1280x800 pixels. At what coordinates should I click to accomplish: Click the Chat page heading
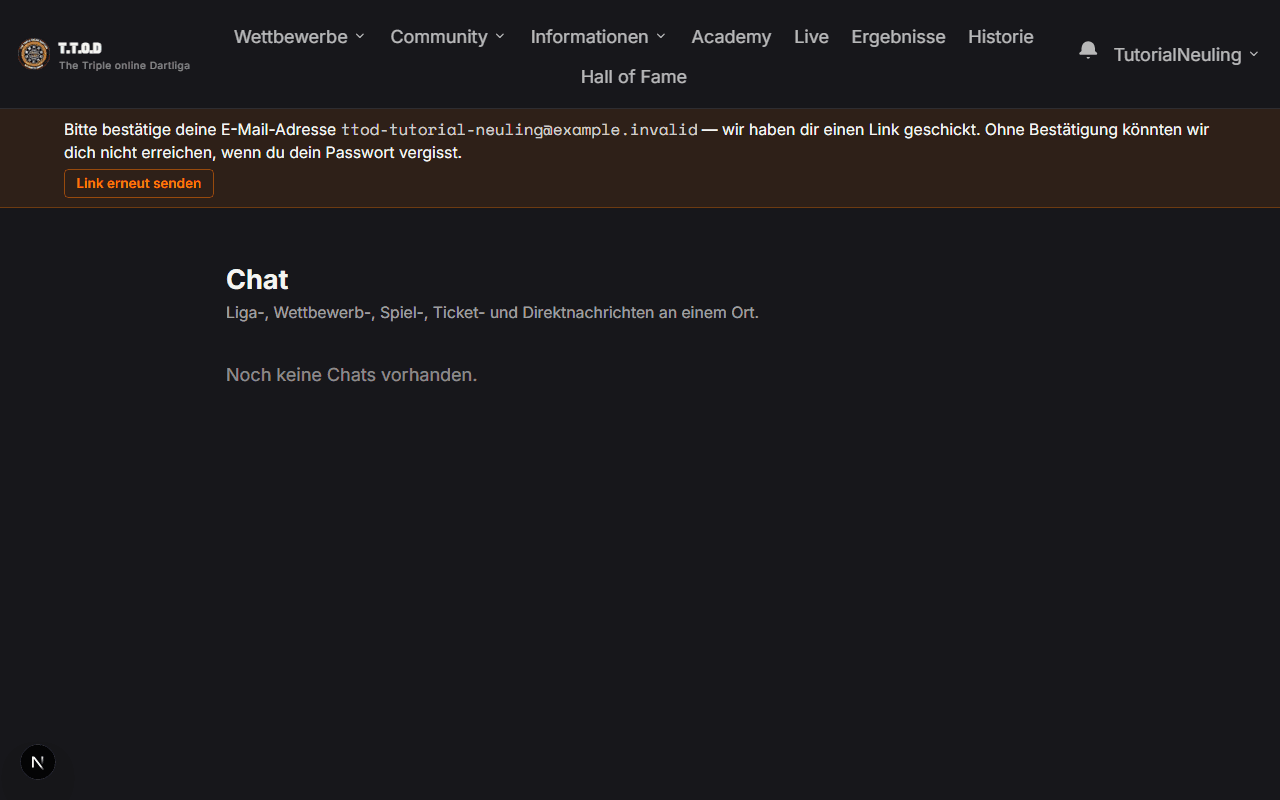(257, 279)
